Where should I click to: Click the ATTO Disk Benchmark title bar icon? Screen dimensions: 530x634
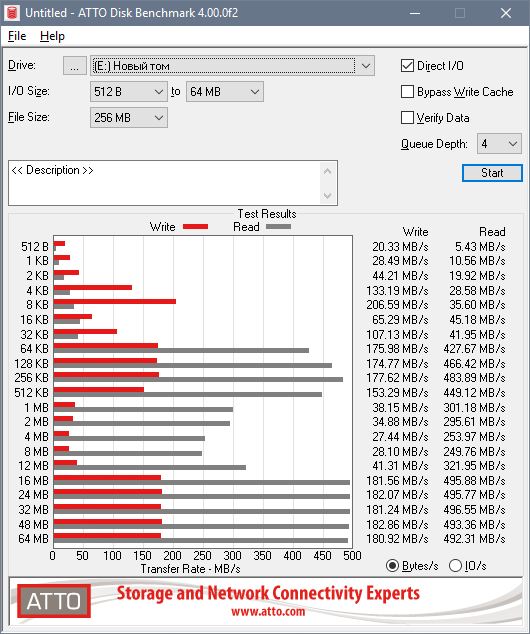(x=12, y=13)
